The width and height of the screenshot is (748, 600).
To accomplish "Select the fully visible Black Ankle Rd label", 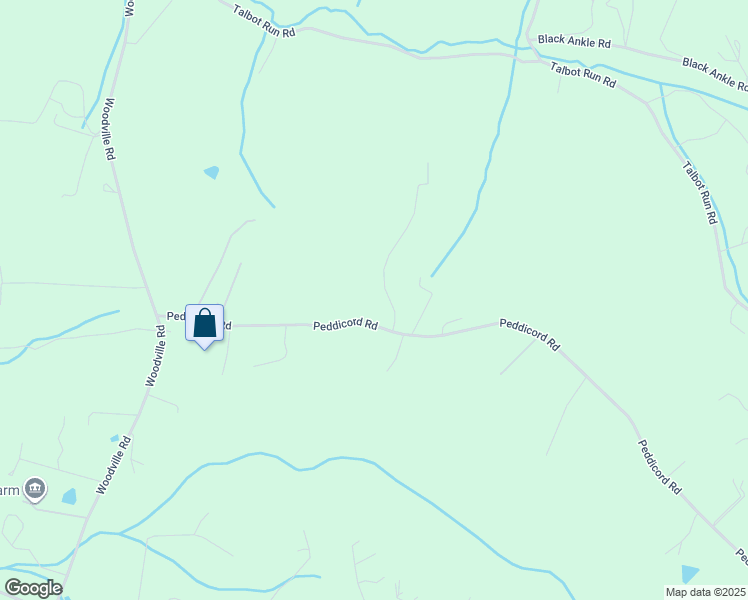I will pos(574,41).
